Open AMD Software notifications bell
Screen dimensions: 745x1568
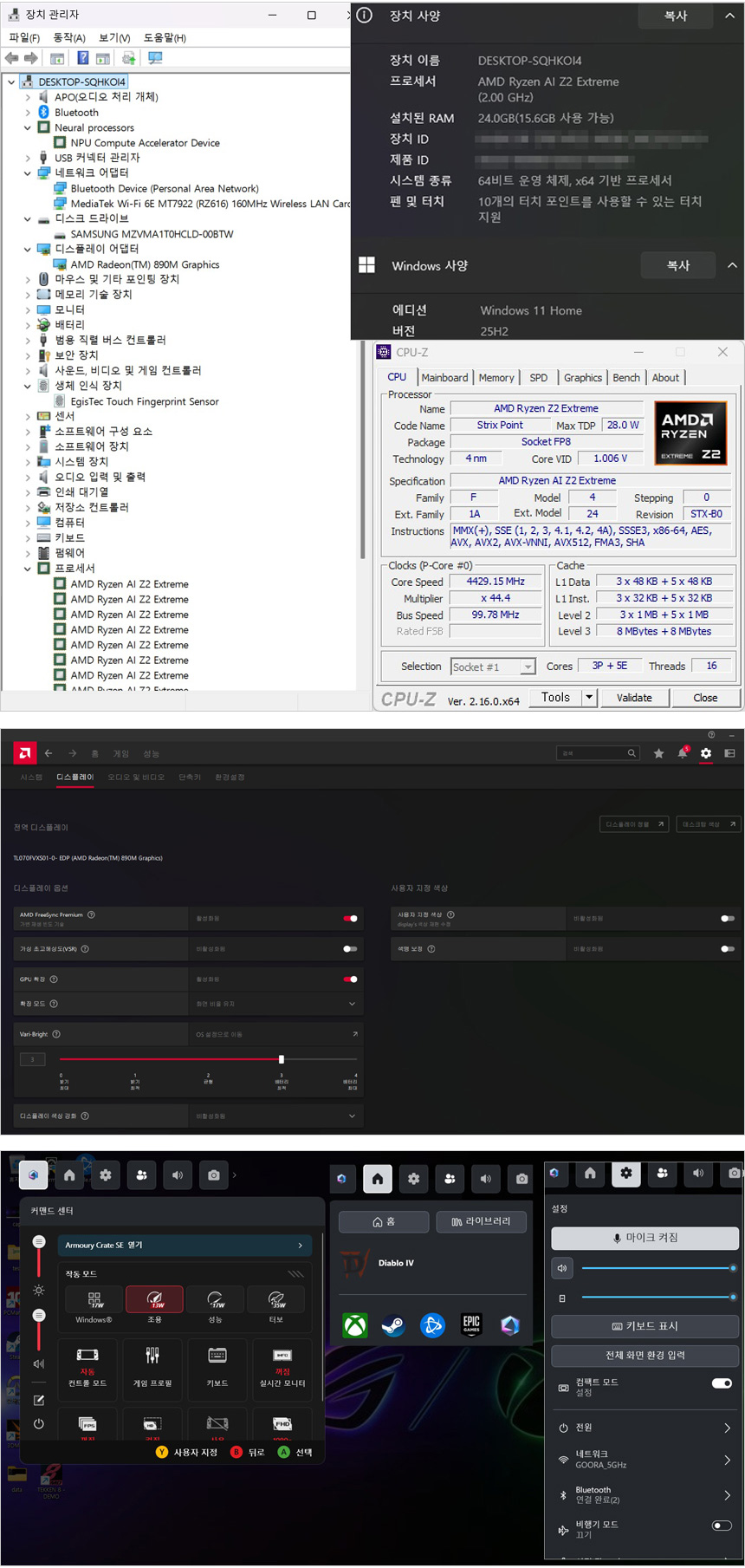[x=683, y=753]
